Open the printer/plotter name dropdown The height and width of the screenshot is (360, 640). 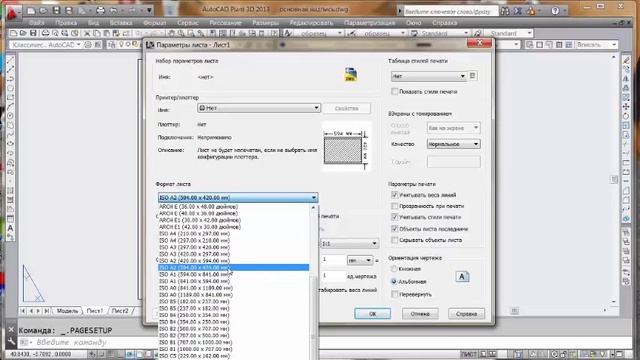[259, 108]
